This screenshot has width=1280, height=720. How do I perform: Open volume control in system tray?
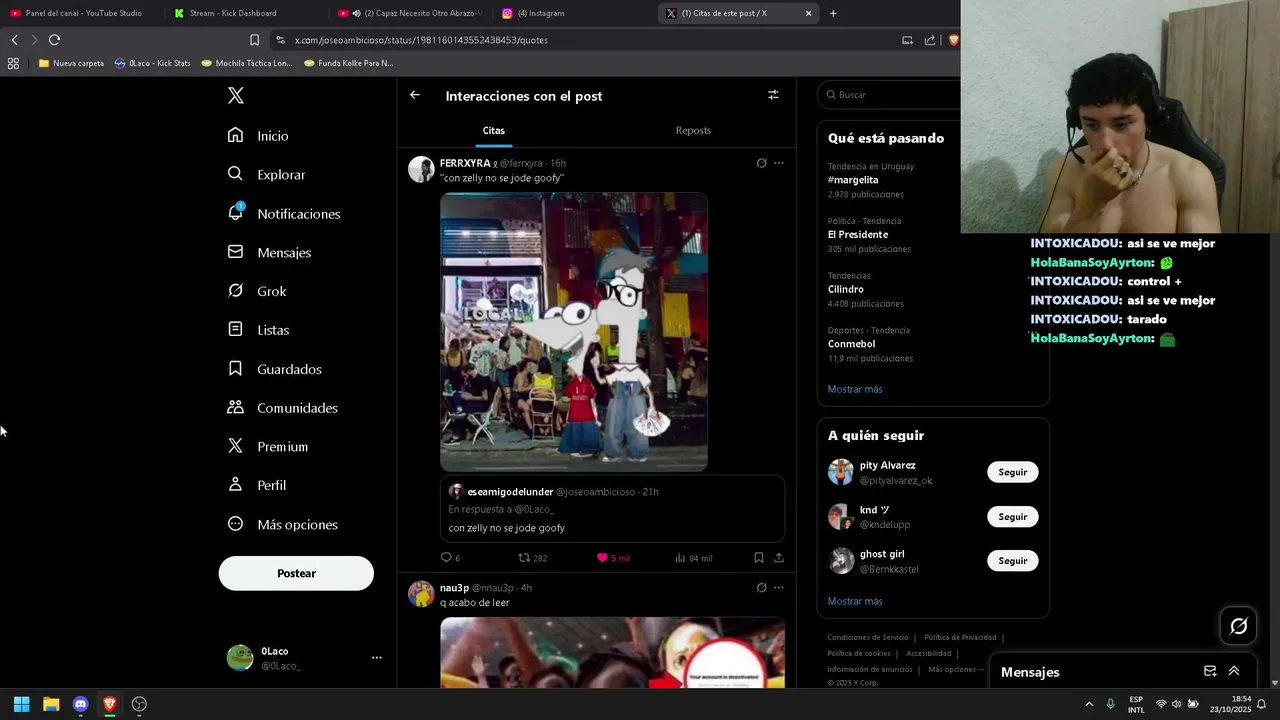coord(1176,704)
